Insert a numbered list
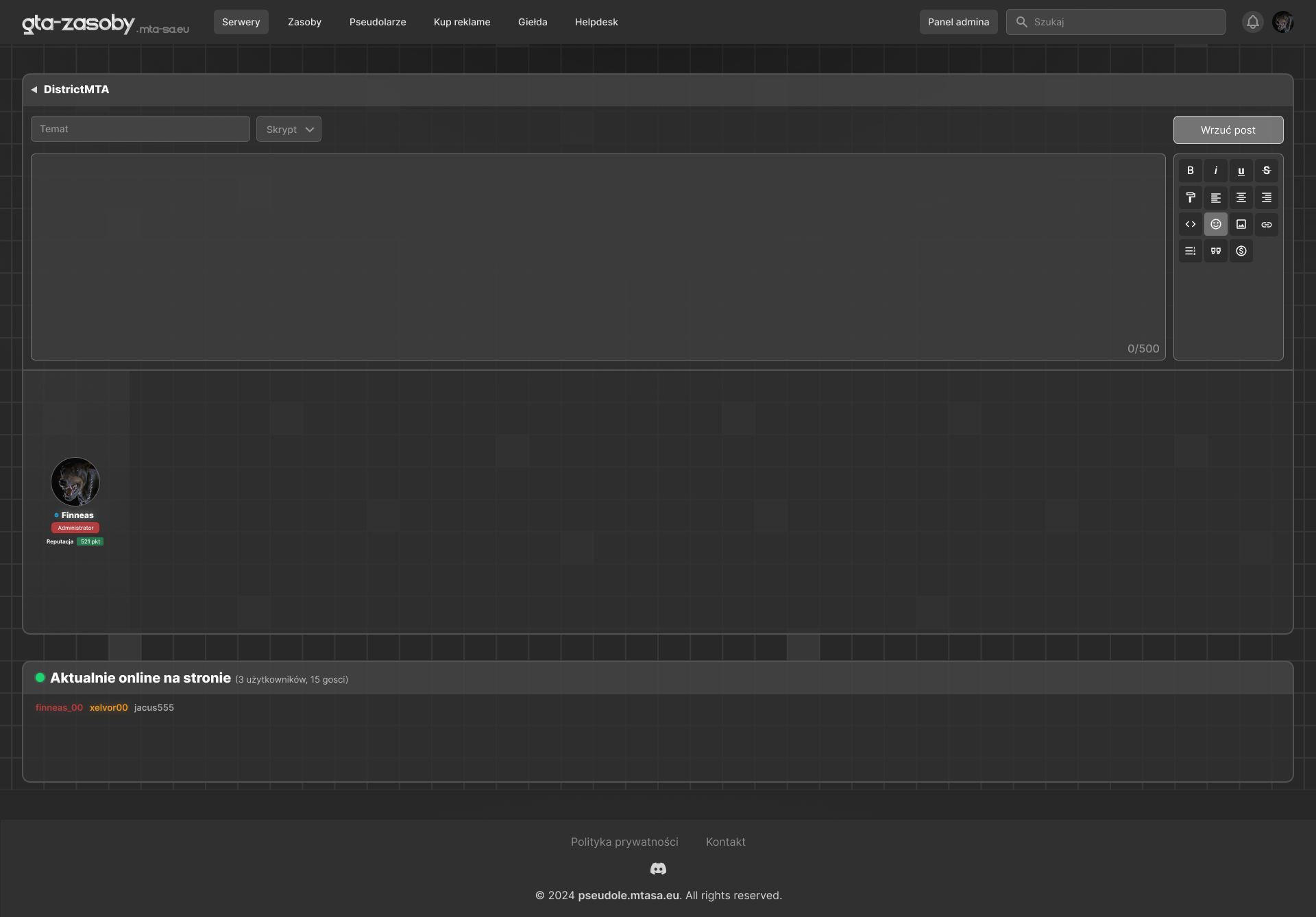This screenshot has height=917, width=1316. pyautogui.click(x=1191, y=251)
